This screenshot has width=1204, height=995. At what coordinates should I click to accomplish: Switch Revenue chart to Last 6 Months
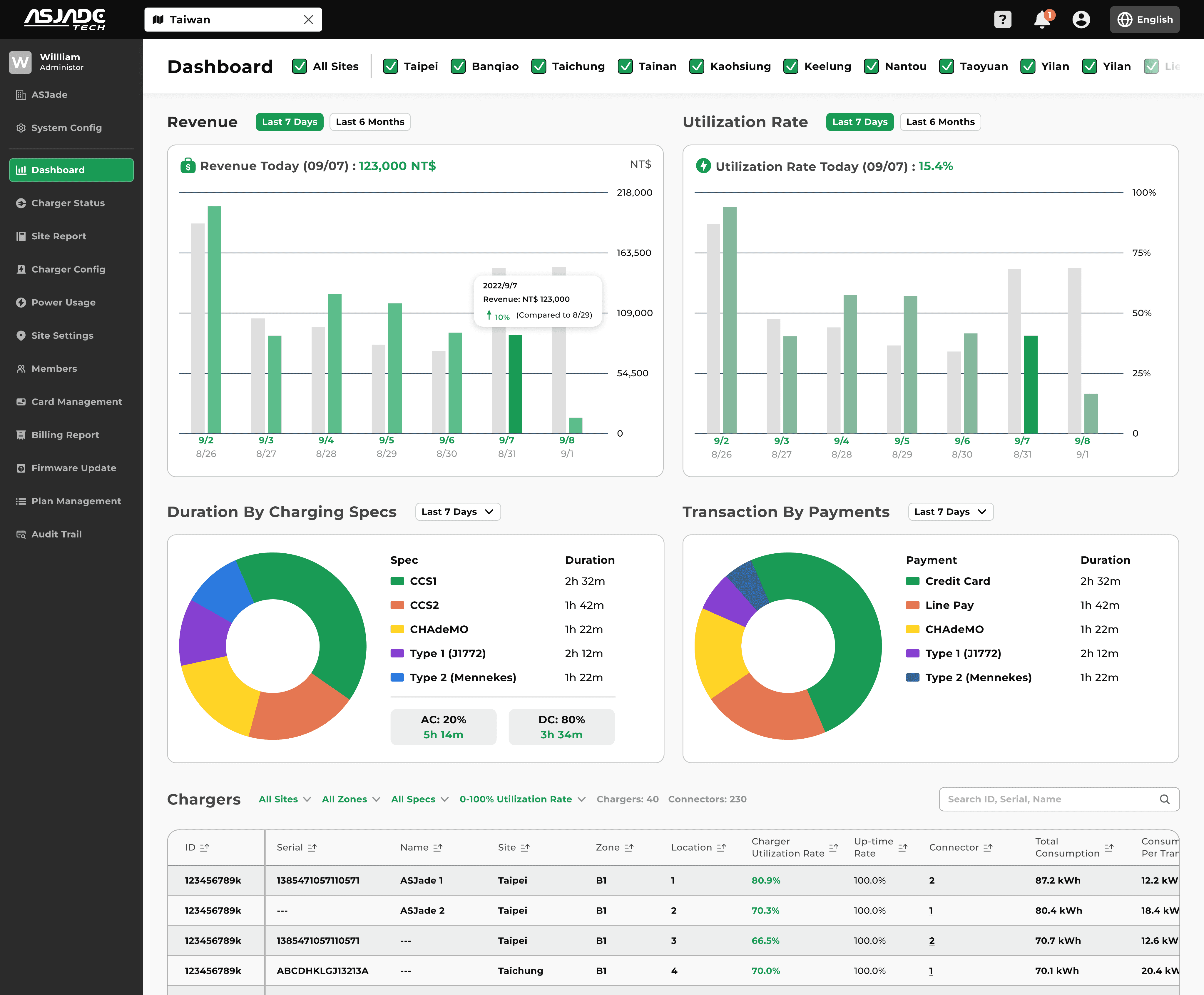pyautogui.click(x=369, y=121)
